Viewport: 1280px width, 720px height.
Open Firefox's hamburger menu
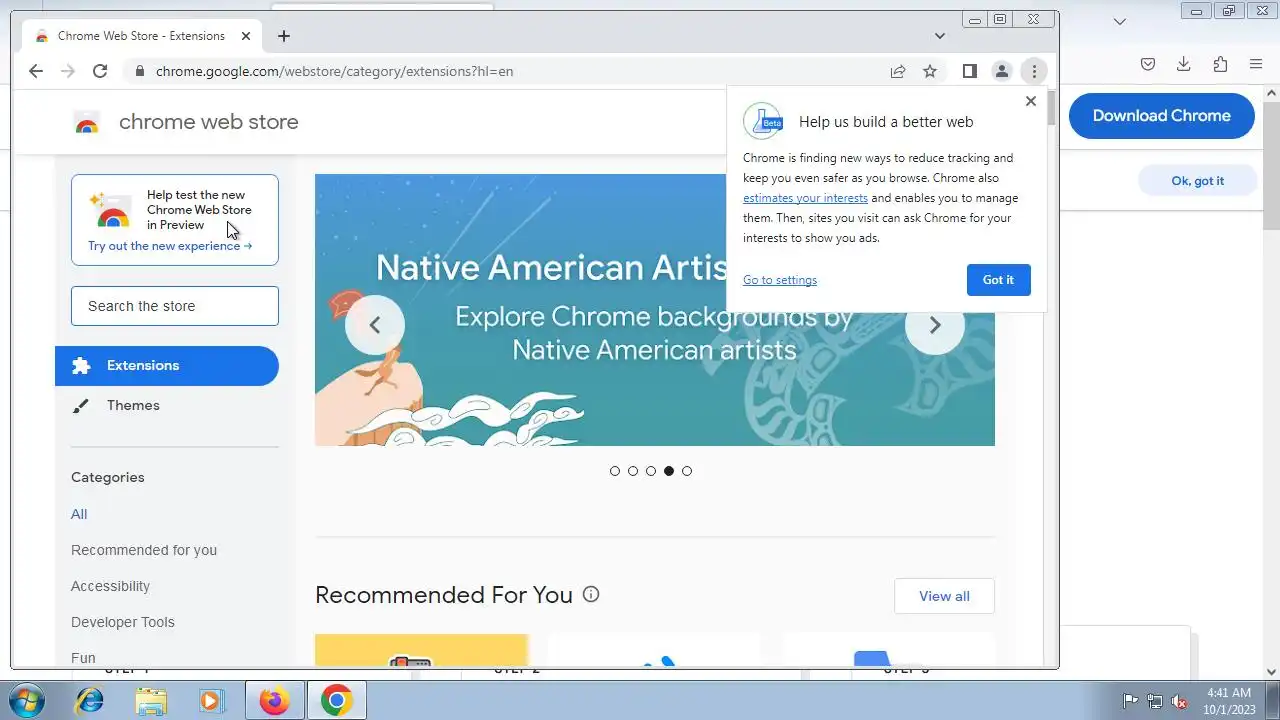tap(1256, 64)
